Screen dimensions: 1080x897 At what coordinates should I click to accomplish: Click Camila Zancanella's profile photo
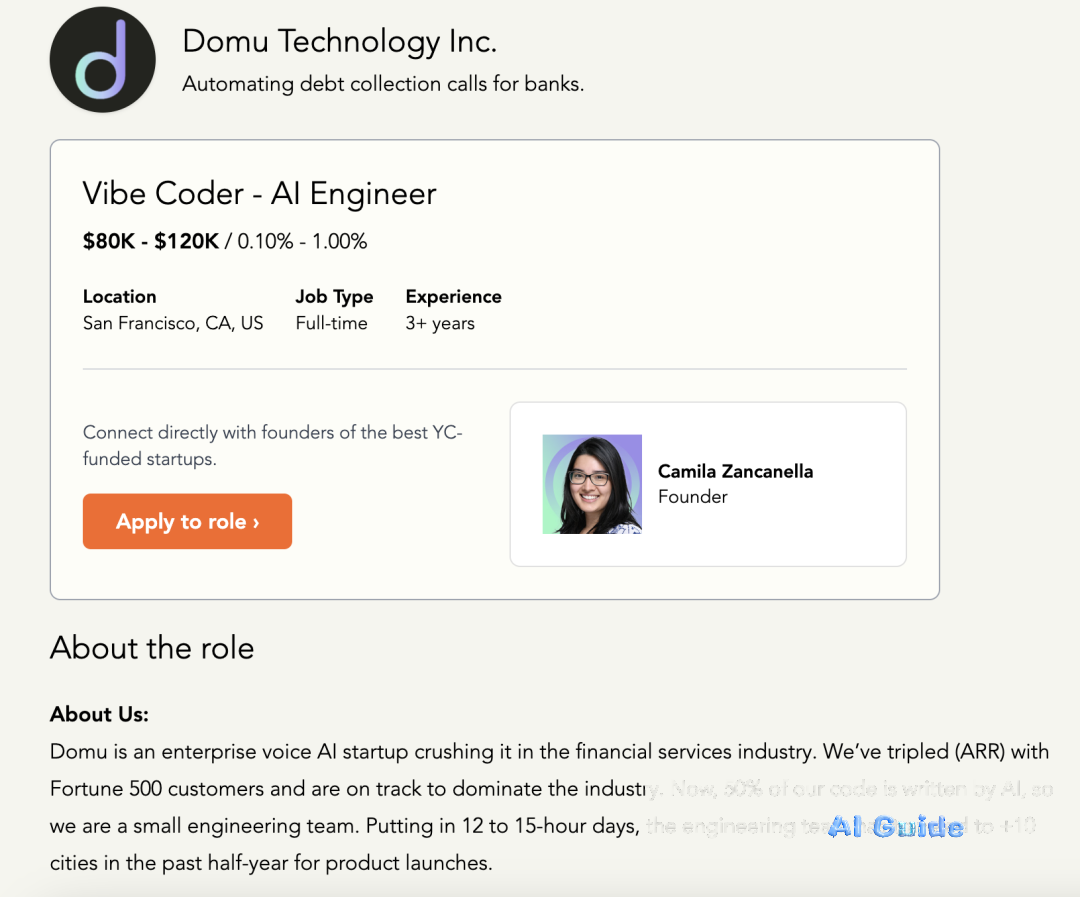pyautogui.click(x=592, y=484)
